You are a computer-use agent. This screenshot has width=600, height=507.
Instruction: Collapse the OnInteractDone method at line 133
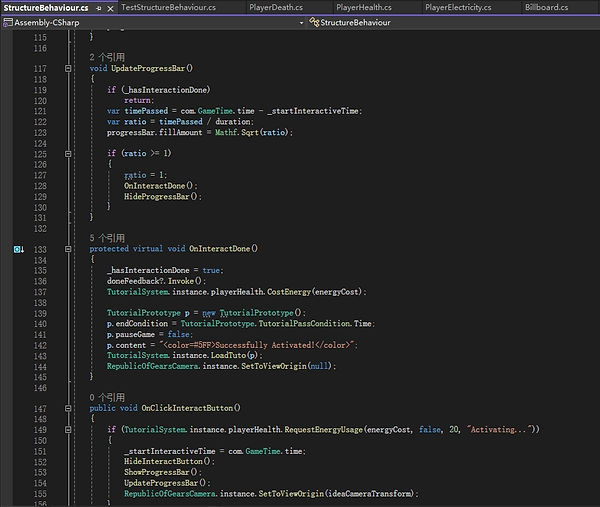[68, 249]
